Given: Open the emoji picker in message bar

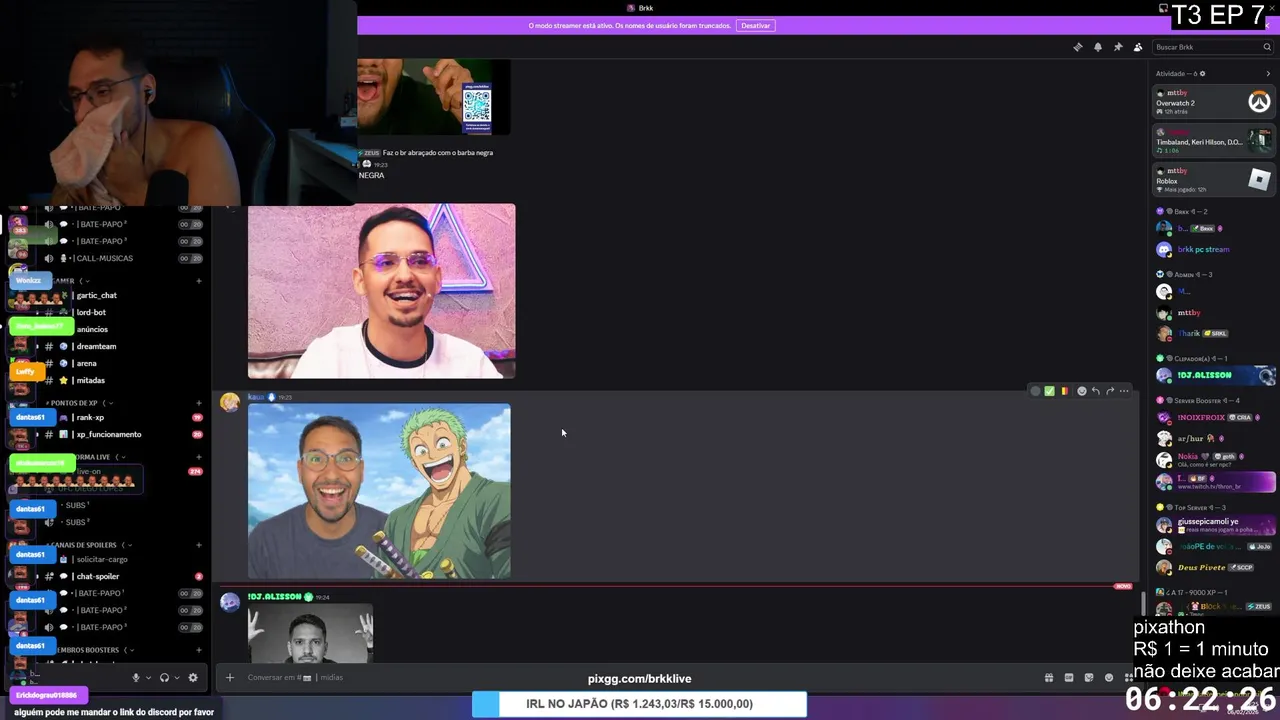Looking at the screenshot, I should point(1109,677).
